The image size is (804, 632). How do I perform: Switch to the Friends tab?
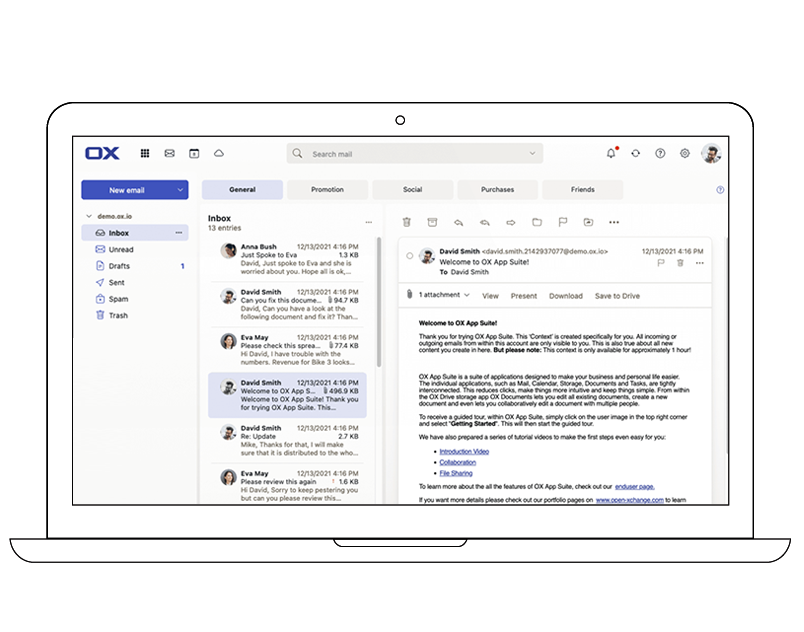582,190
